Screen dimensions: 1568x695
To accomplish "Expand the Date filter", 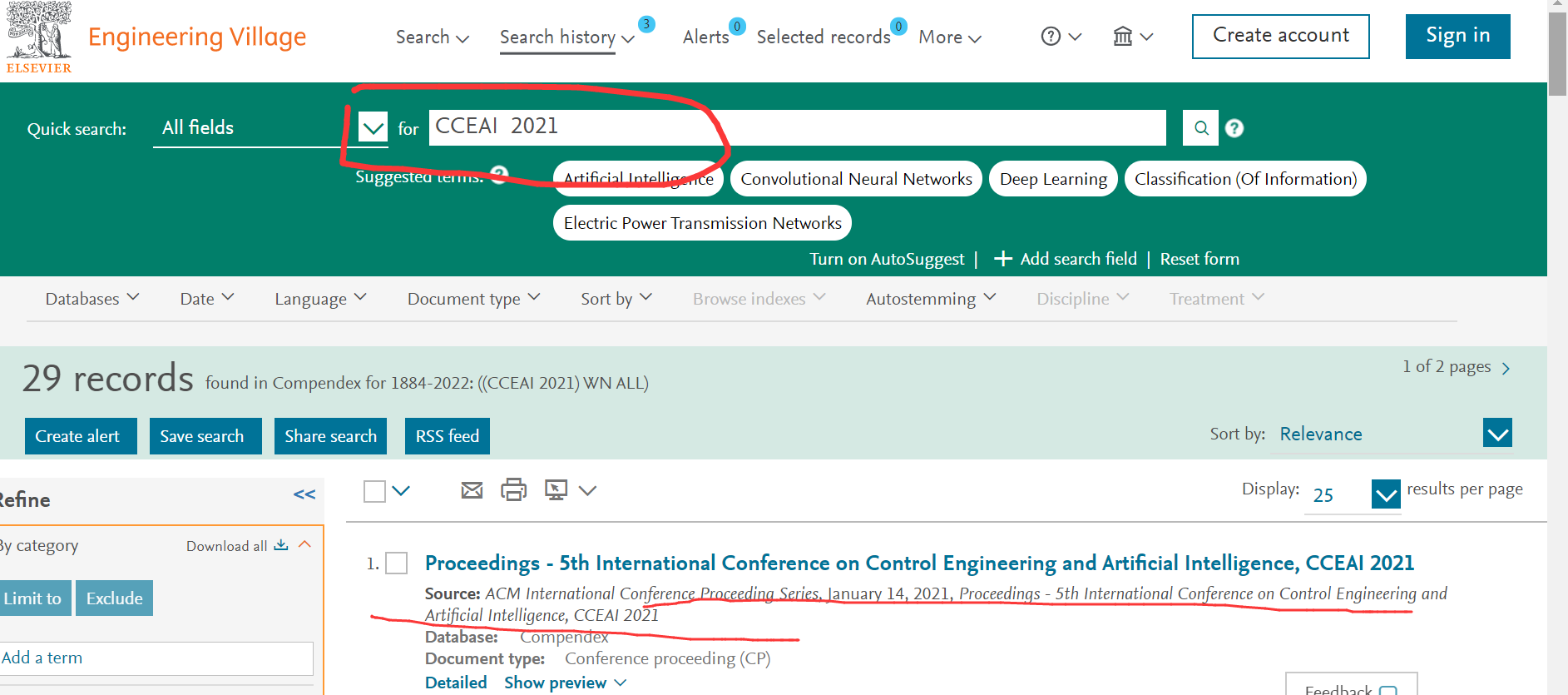I will click(207, 298).
